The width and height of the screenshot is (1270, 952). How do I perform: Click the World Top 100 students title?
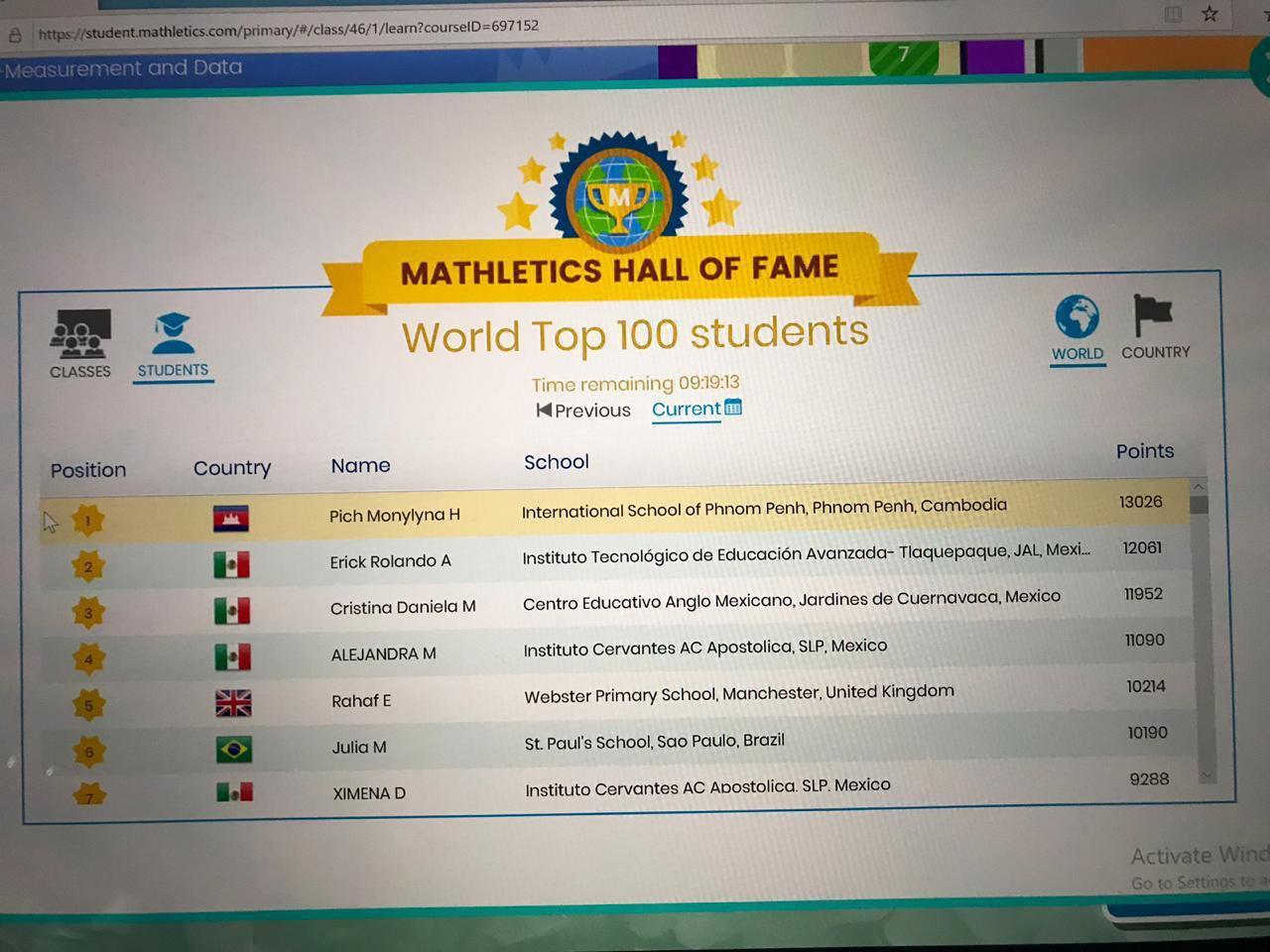635,334
